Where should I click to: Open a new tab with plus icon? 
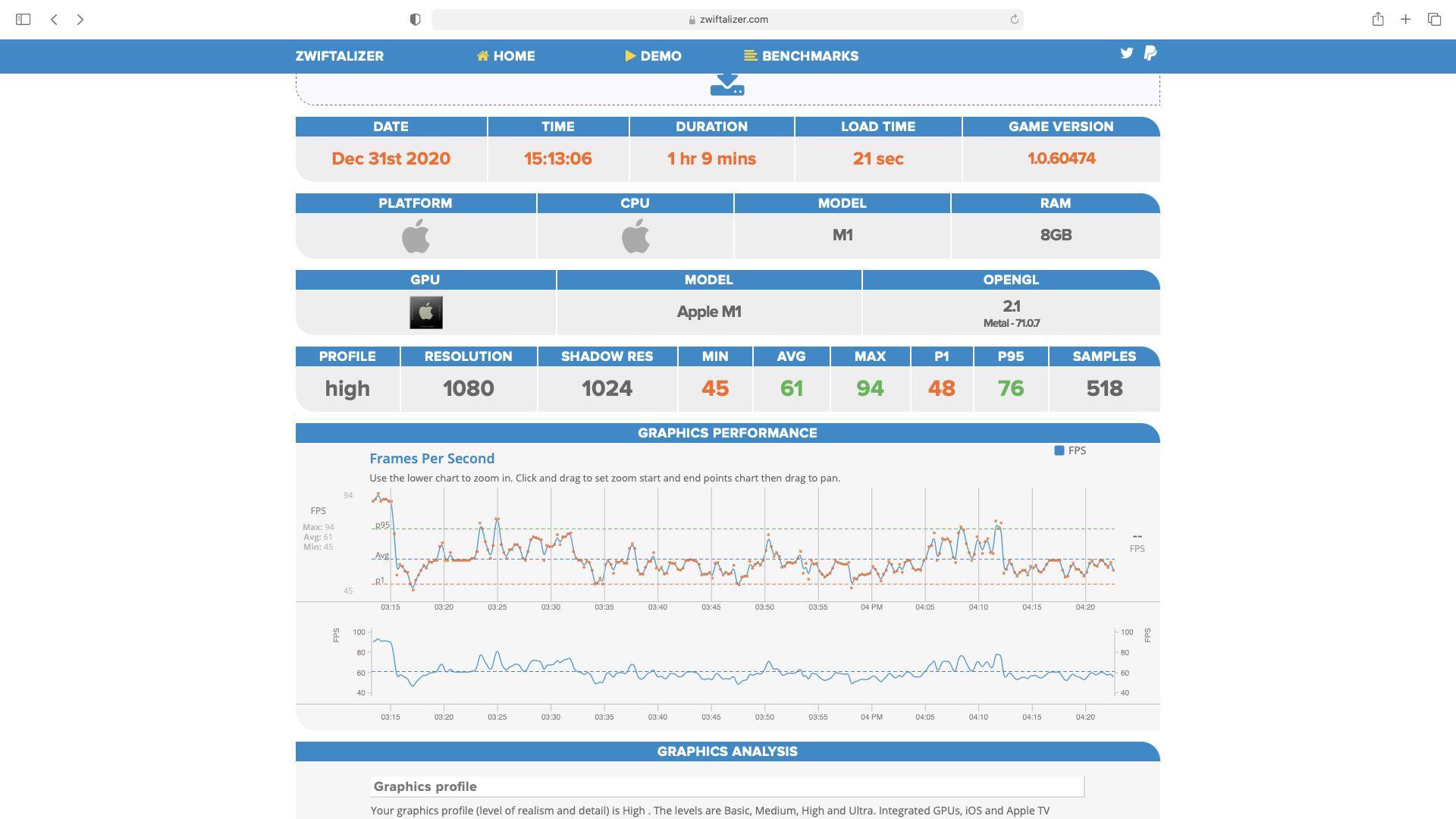click(1405, 20)
